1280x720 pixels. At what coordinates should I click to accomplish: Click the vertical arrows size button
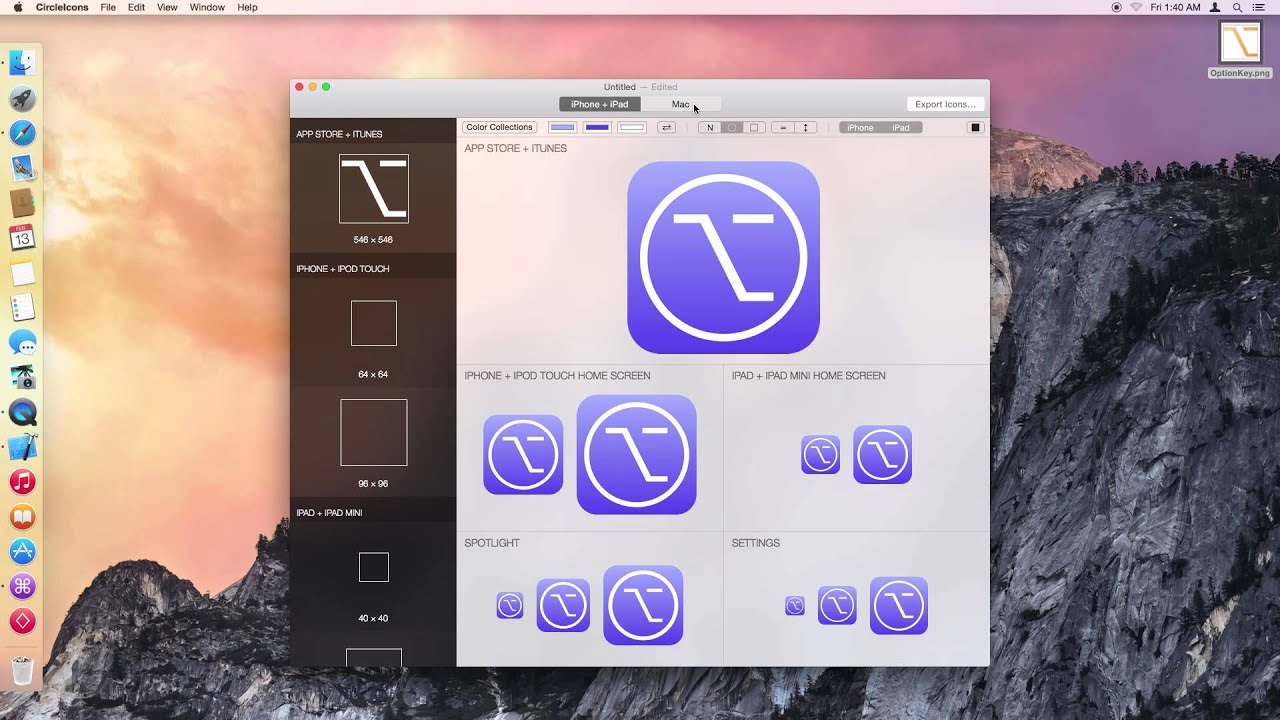click(x=805, y=127)
